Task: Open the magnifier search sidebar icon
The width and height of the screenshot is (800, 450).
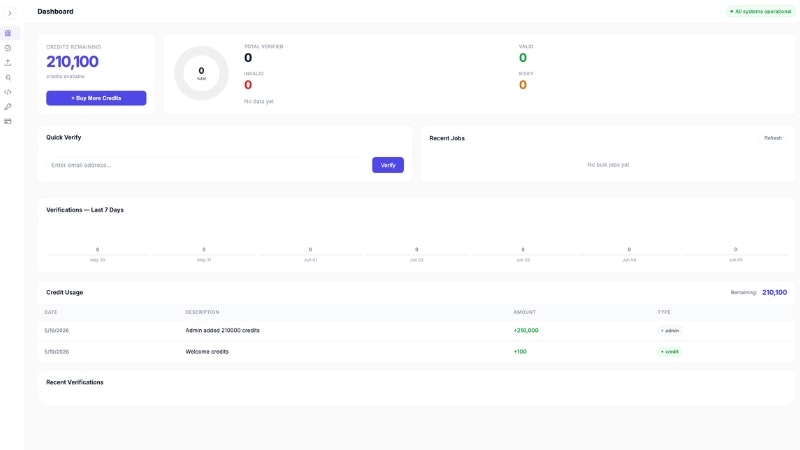Action: pyautogui.click(x=8, y=78)
